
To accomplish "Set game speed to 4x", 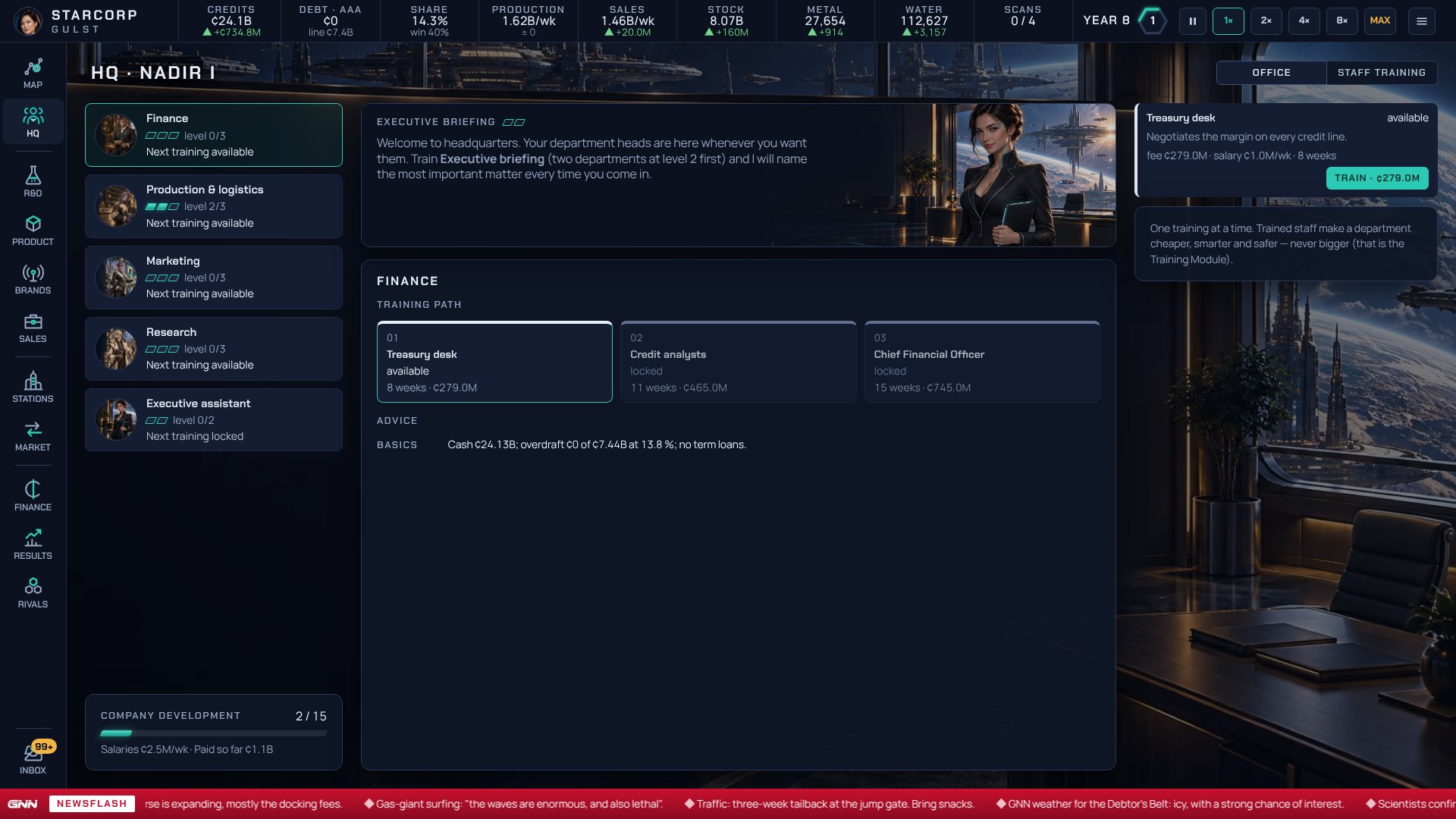I will coord(1304,21).
